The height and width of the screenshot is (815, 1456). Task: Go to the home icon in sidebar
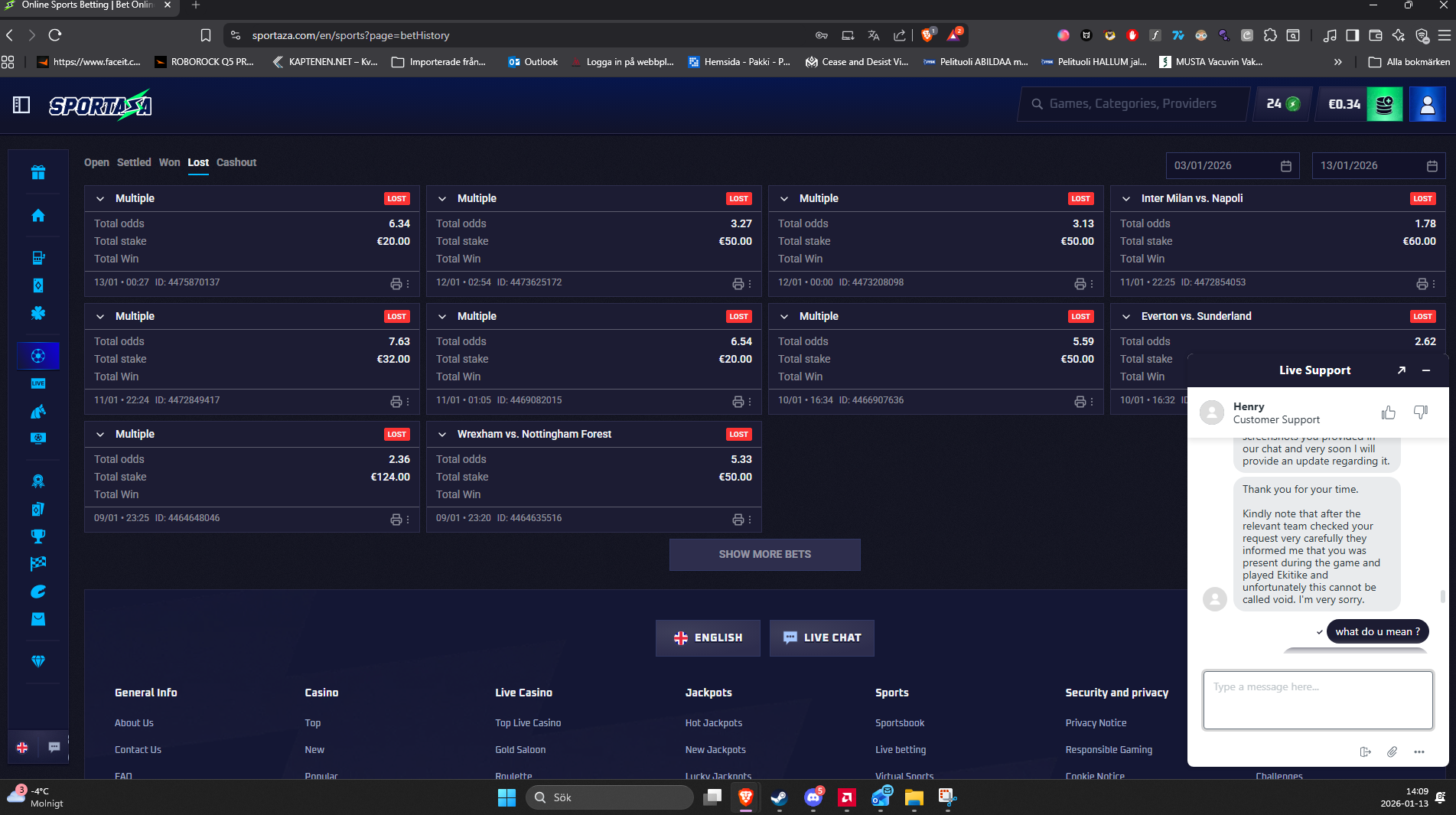[x=38, y=216]
